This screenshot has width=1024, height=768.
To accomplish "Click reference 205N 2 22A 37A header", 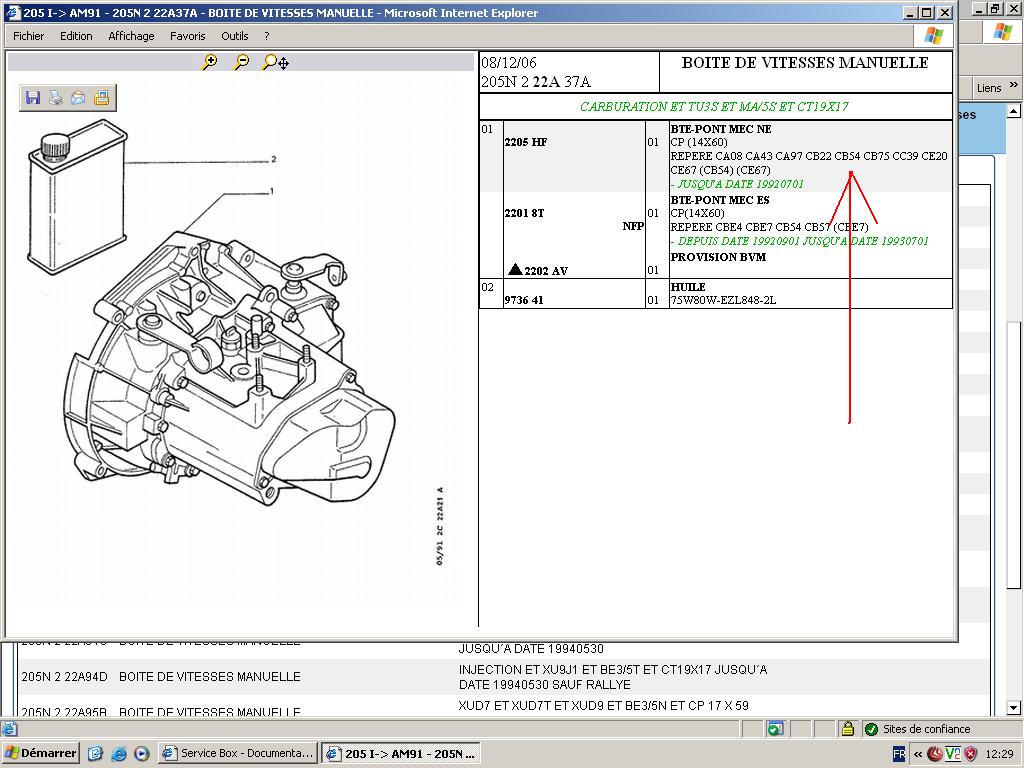I will click(x=536, y=82).
